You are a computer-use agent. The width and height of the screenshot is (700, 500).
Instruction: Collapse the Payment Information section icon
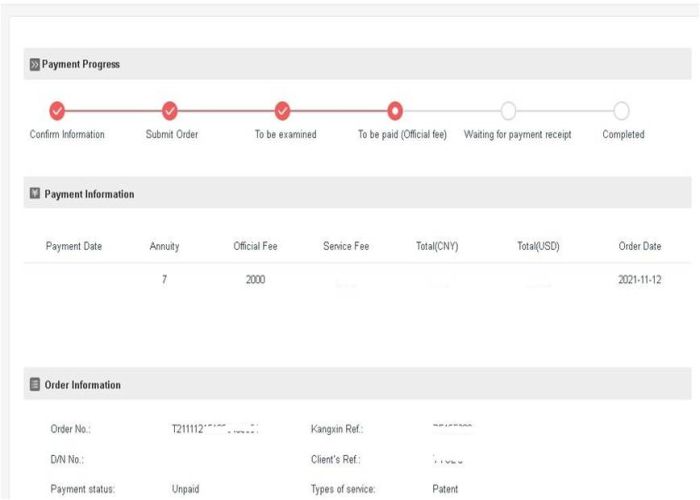click(x=35, y=194)
